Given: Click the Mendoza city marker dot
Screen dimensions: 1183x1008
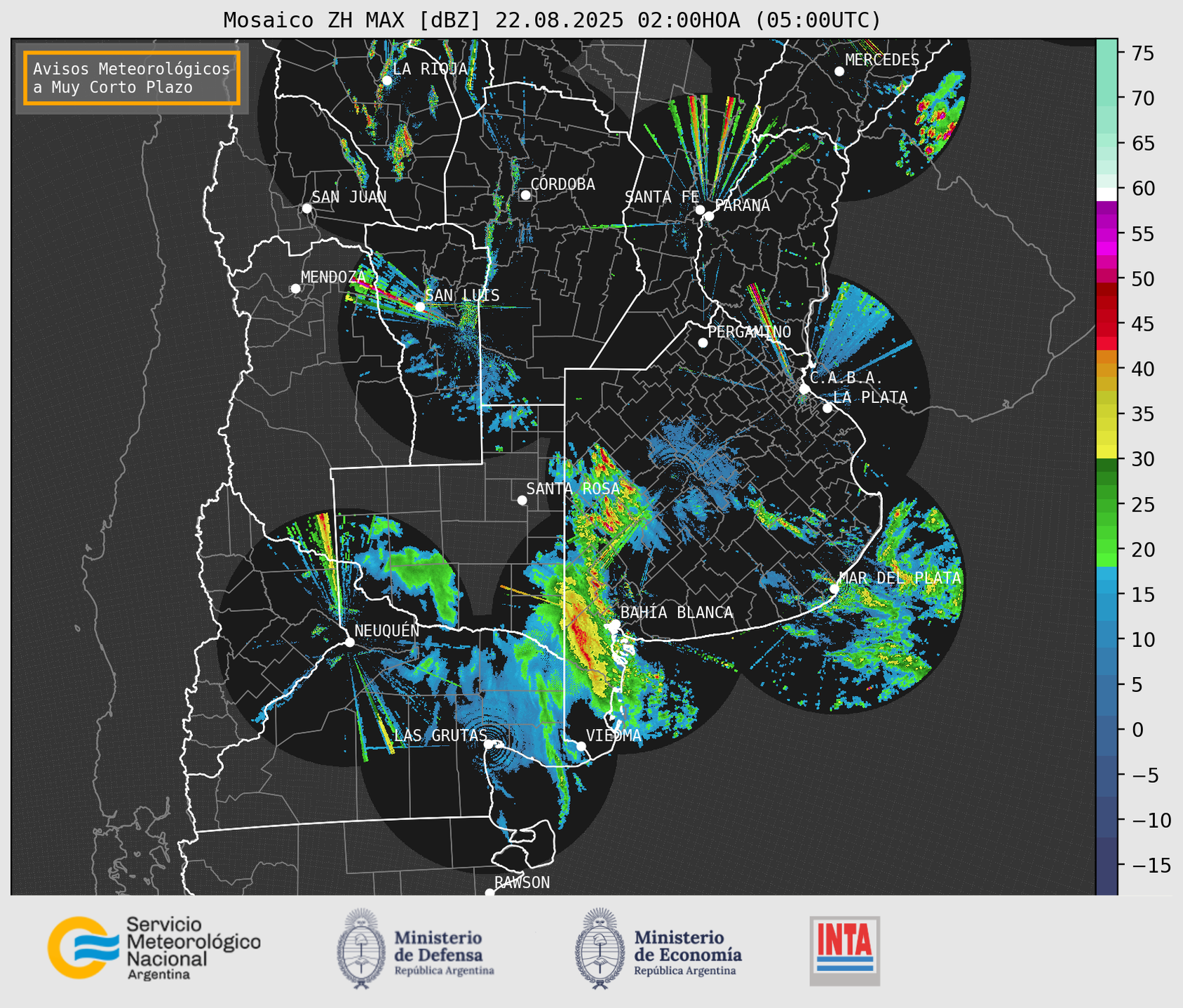Looking at the screenshot, I should (295, 289).
